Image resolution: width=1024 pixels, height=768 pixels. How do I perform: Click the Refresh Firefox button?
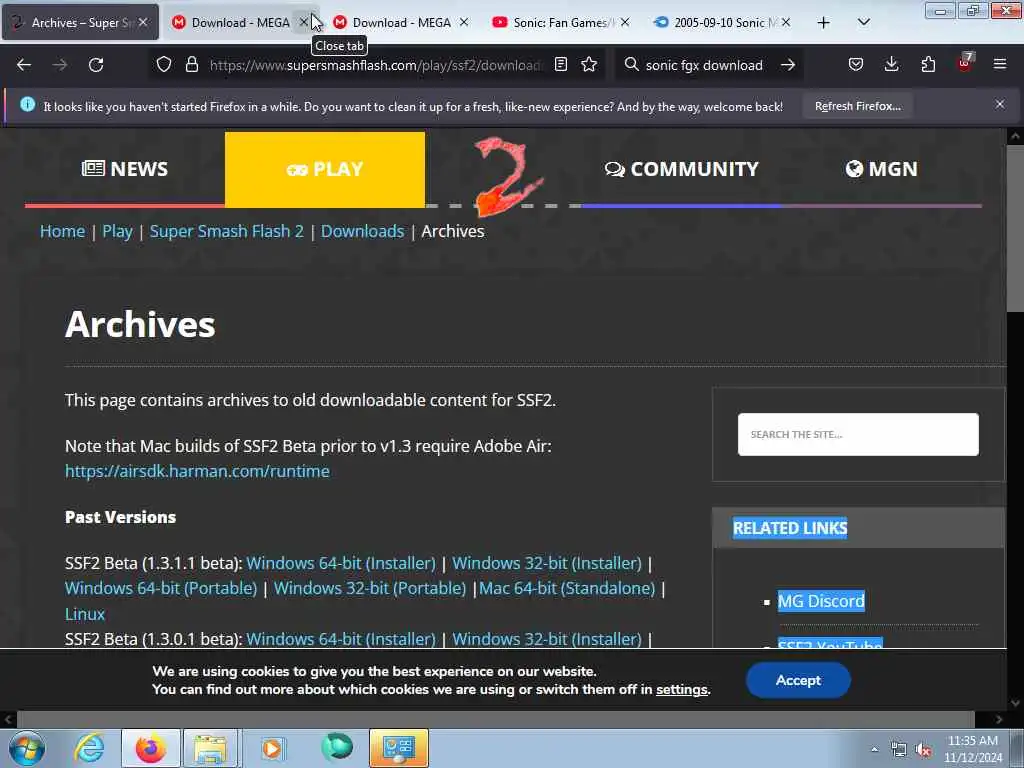click(x=857, y=106)
